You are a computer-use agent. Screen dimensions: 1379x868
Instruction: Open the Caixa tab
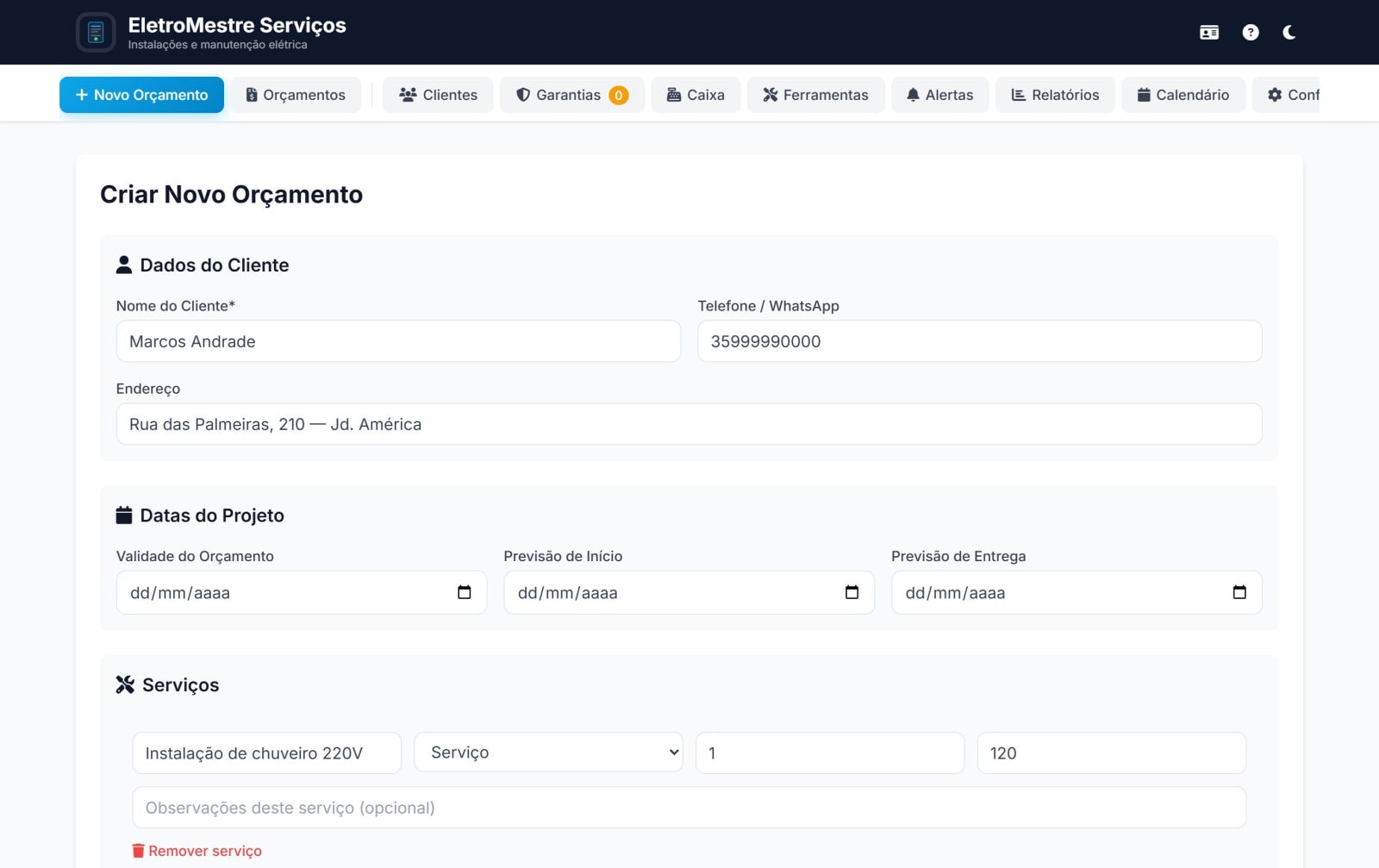click(696, 95)
